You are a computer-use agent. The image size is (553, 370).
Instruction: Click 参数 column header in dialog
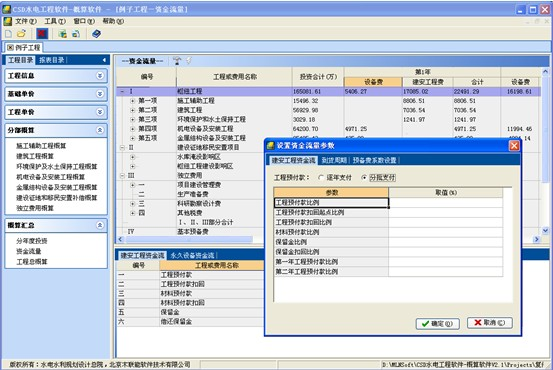[x=332, y=193]
